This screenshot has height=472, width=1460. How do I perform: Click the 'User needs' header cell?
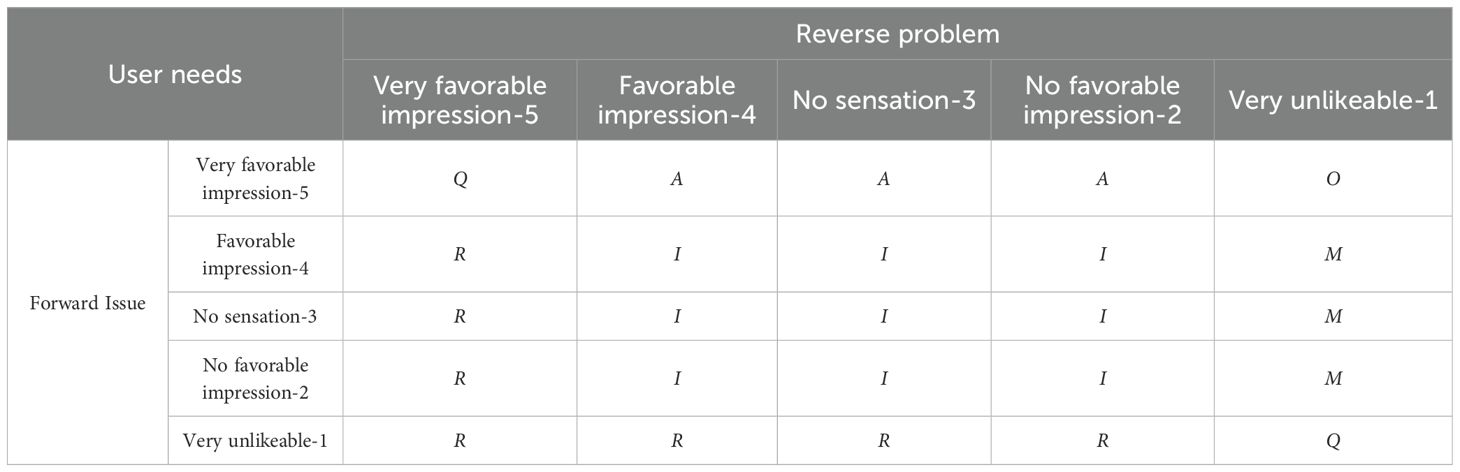pyautogui.click(x=175, y=74)
